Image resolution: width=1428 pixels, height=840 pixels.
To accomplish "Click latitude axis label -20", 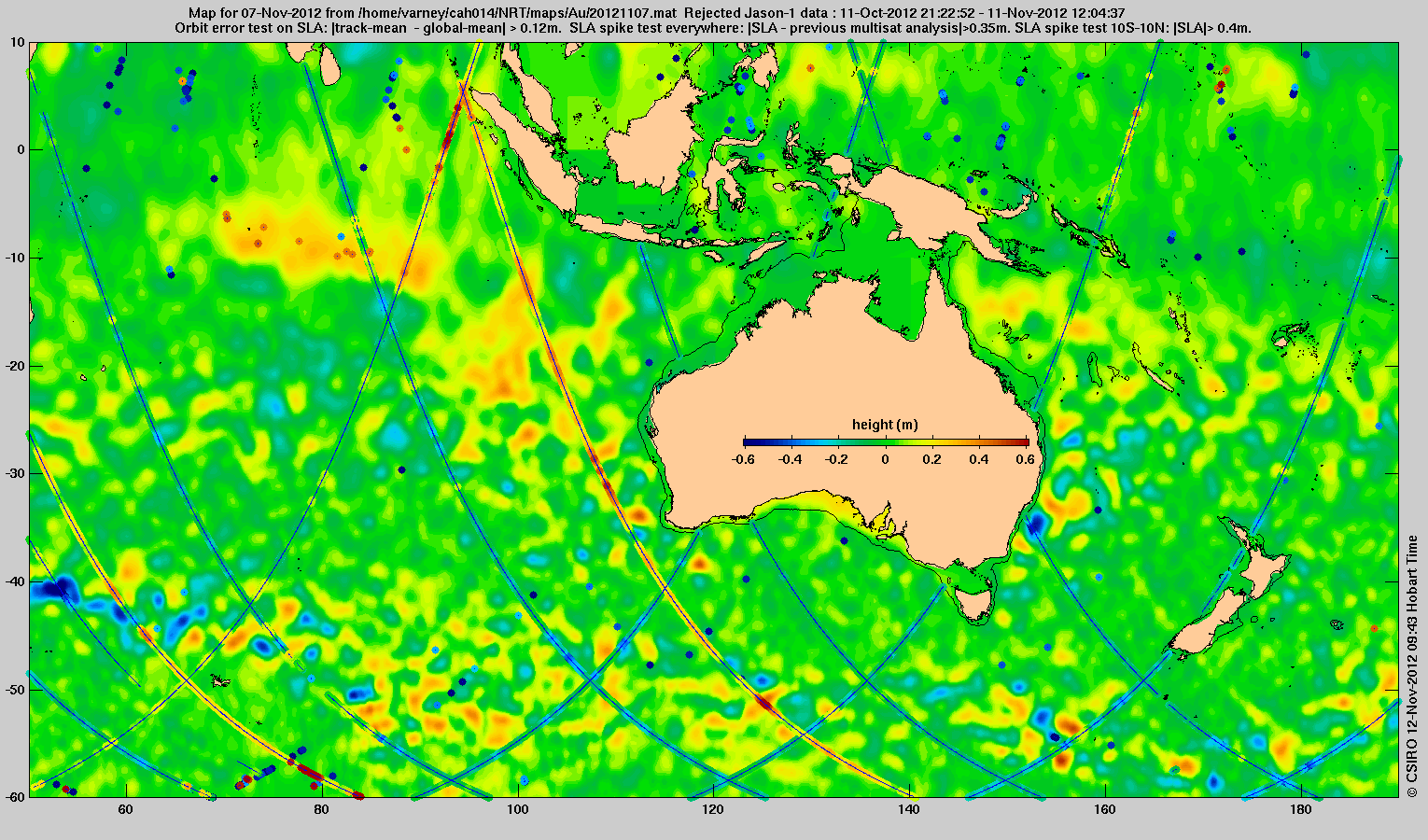I will tap(14, 366).
